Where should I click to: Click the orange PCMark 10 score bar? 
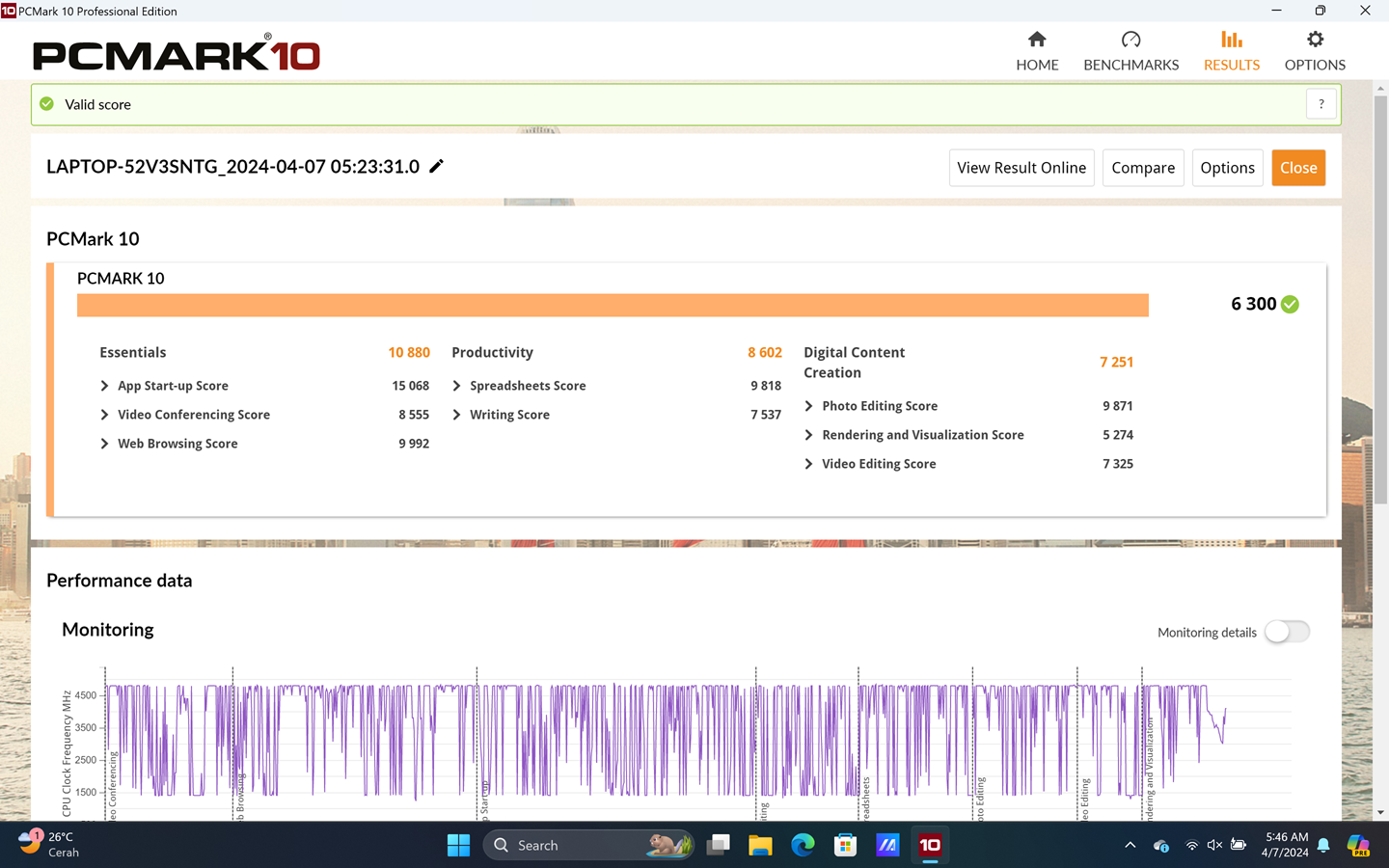click(613, 305)
